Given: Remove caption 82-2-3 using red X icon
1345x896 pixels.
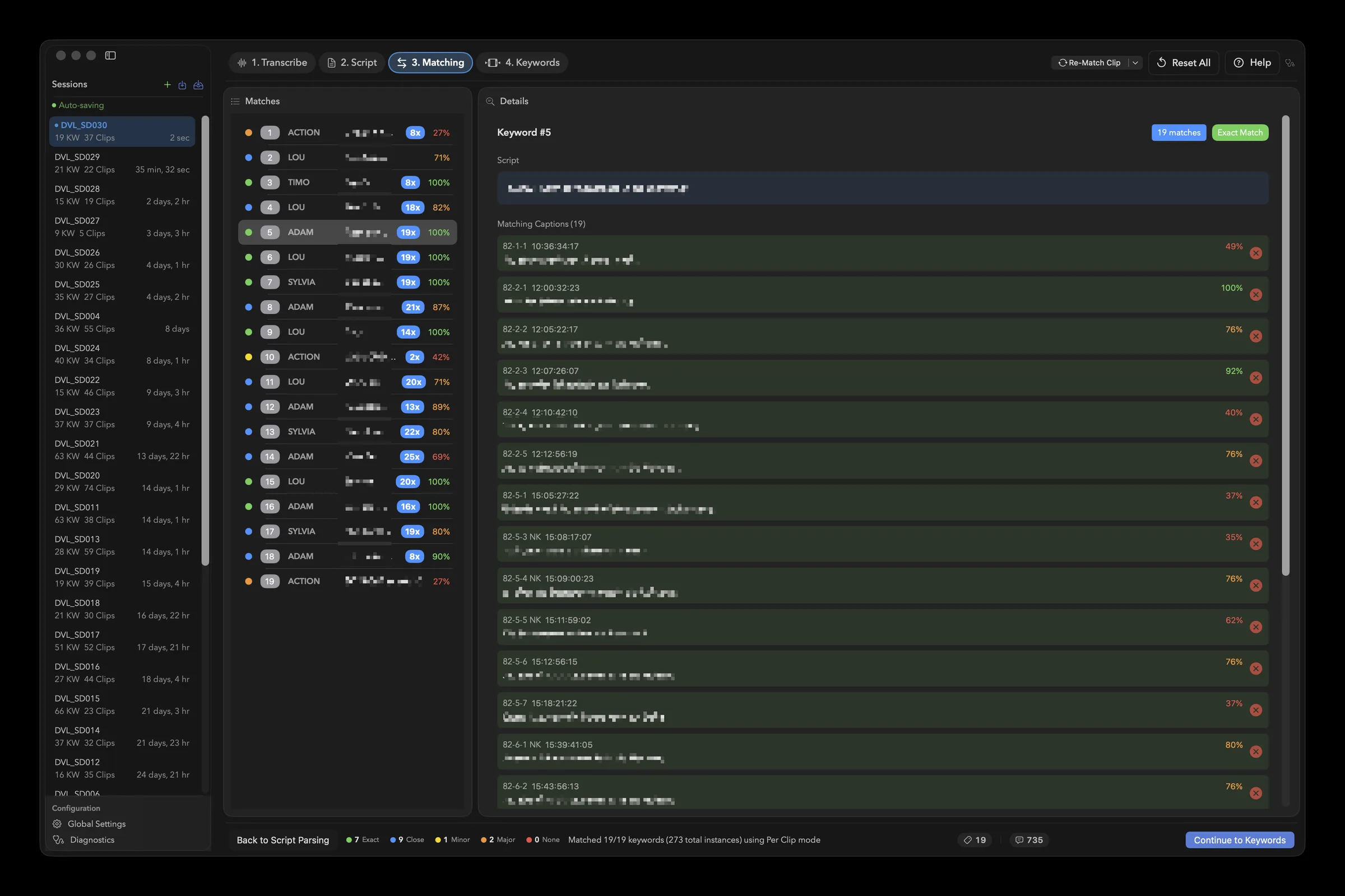Looking at the screenshot, I should 1255,378.
